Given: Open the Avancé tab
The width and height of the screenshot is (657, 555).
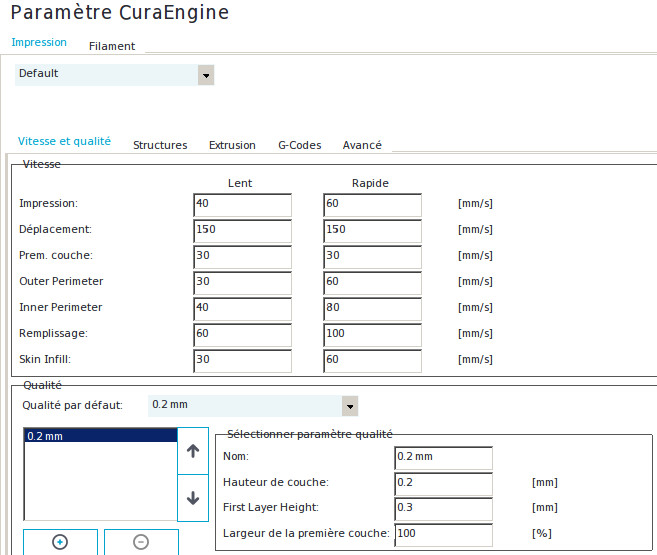Looking at the screenshot, I should pyautogui.click(x=362, y=145).
